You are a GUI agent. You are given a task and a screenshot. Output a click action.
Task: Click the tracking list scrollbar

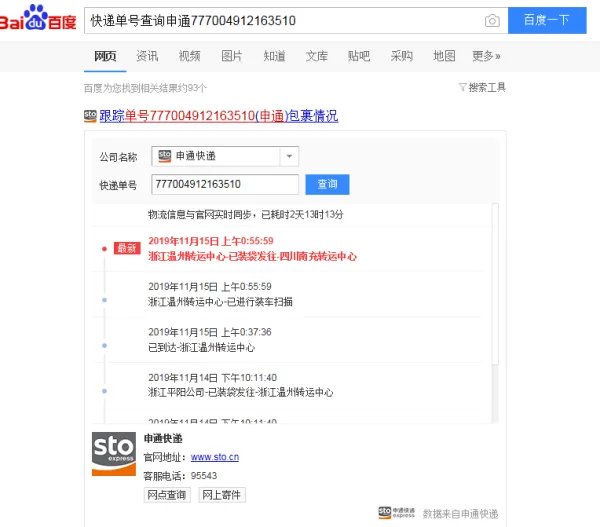495,284
